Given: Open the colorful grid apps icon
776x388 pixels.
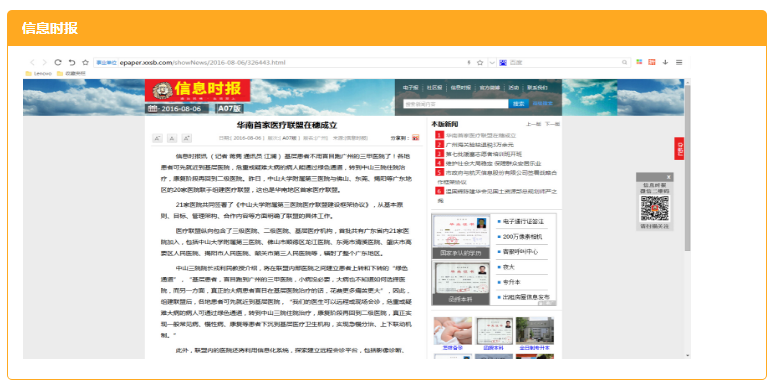Looking at the screenshot, I should 639,62.
